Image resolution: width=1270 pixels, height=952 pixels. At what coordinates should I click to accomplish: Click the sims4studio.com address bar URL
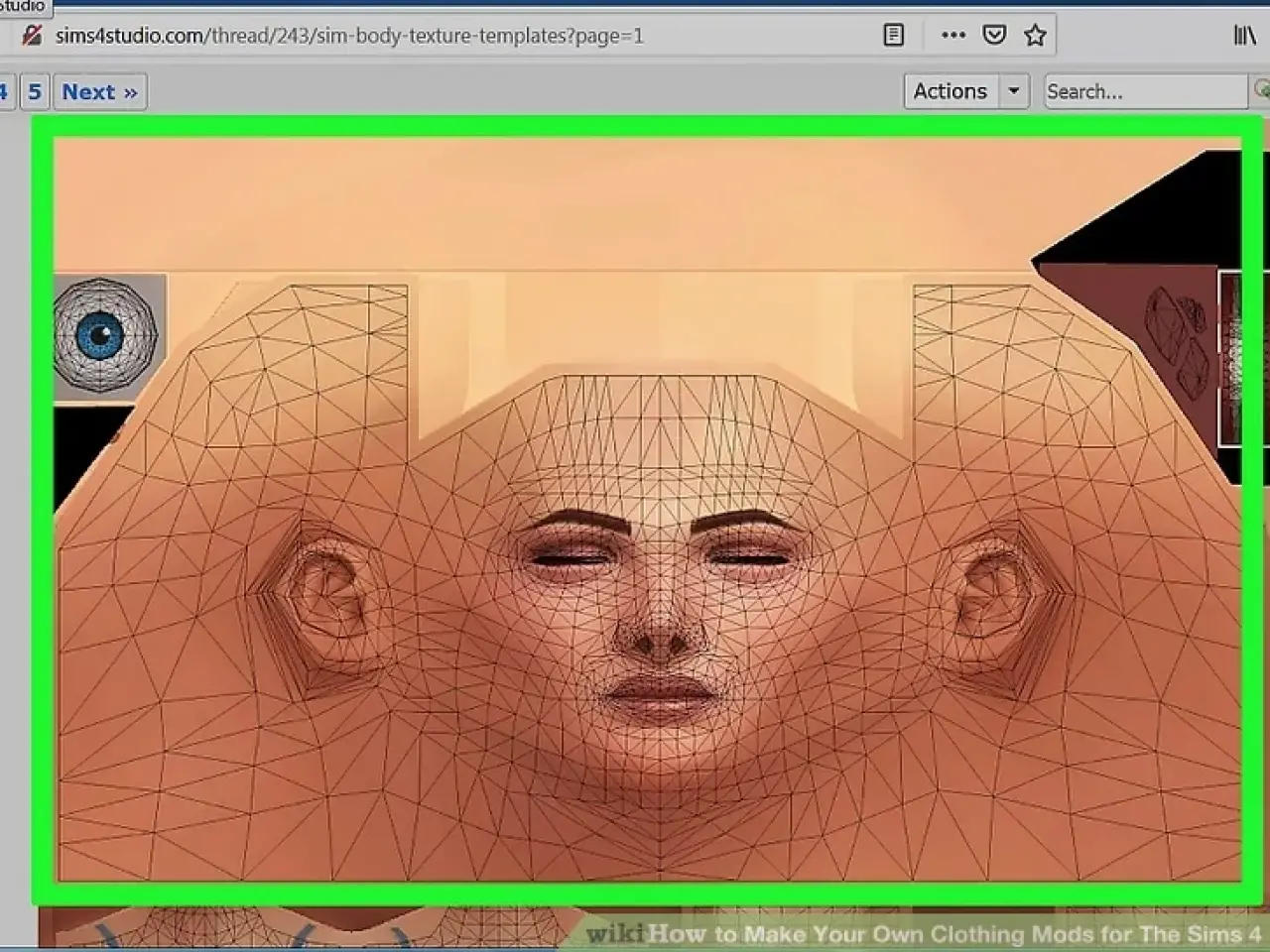(x=349, y=36)
